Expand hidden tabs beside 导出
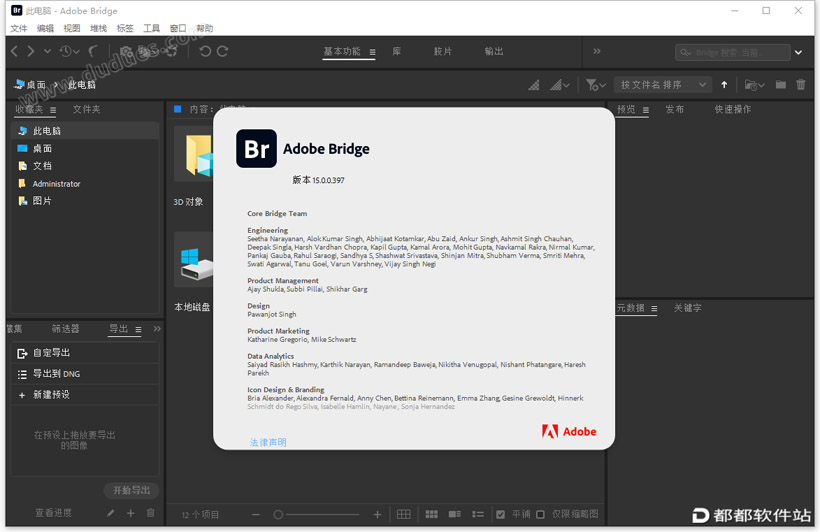 point(157,329)
